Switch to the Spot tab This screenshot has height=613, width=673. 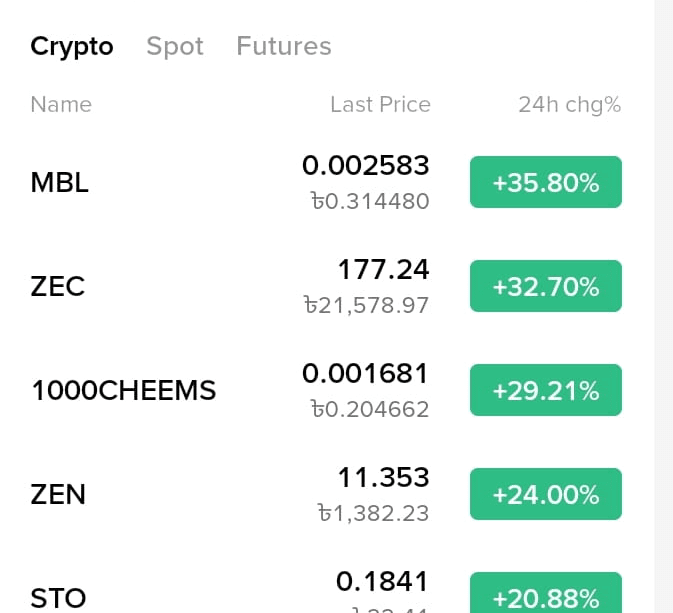(175, 46)
